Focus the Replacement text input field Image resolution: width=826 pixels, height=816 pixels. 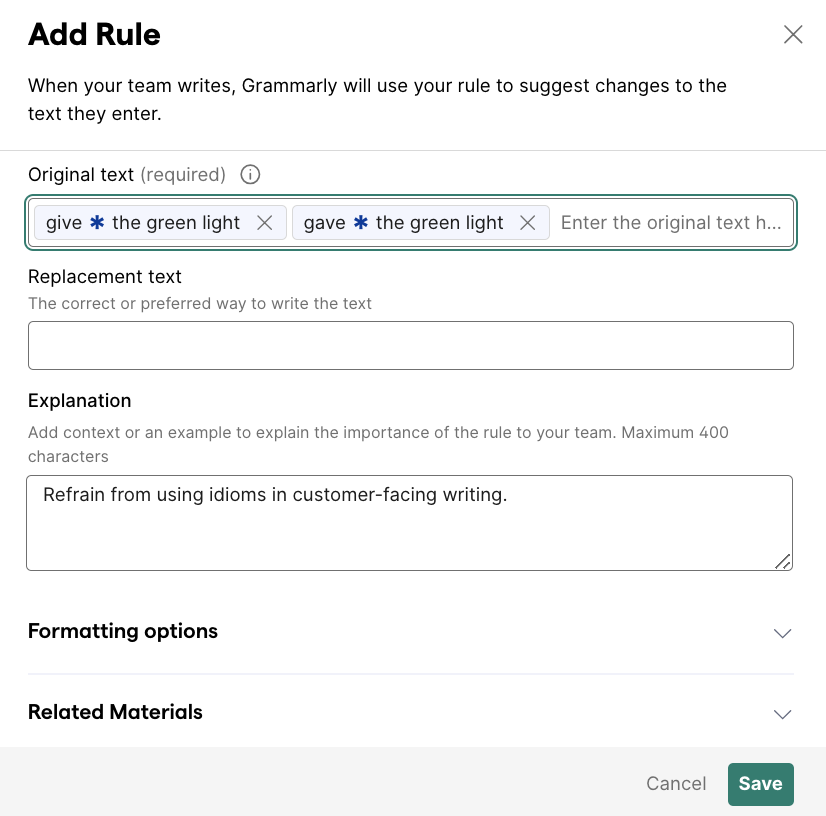coord(411,346)
